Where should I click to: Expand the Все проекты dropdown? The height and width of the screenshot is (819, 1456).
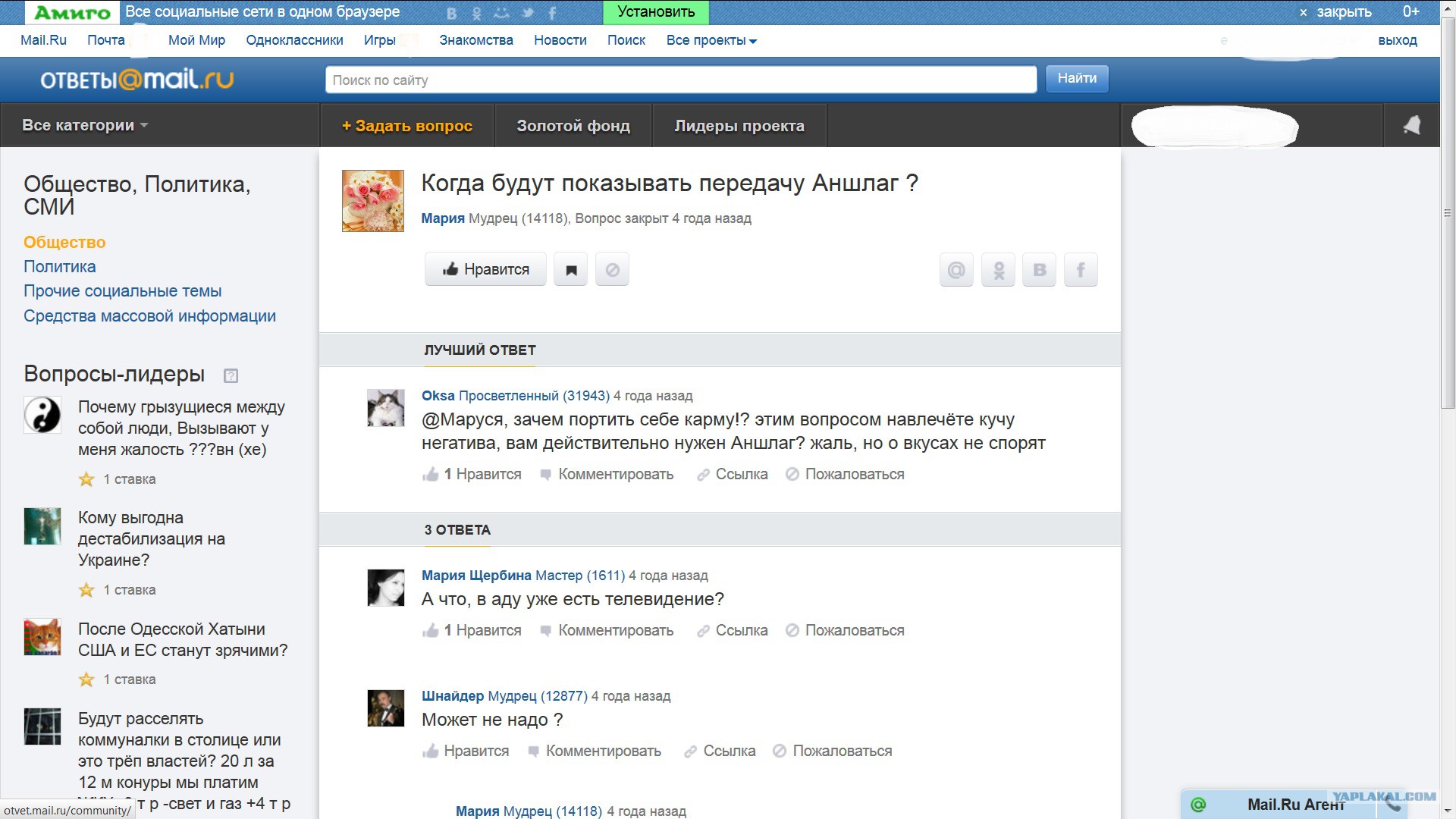[x=712, y=41]
